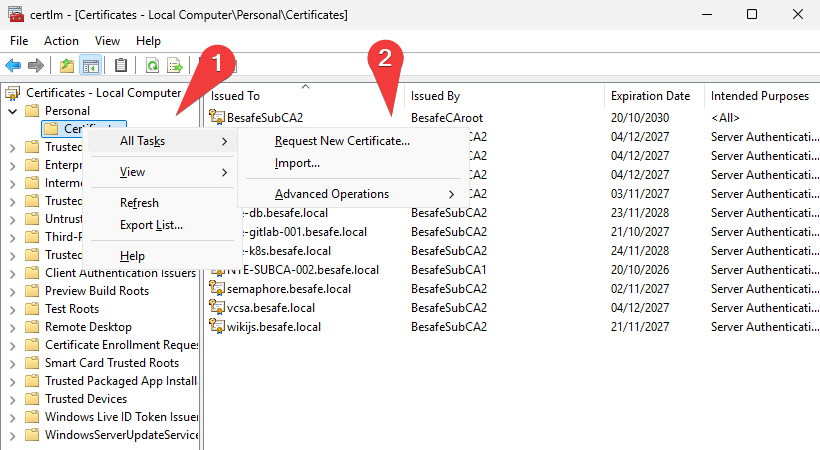Image resolution: width=820 pixels, height=450 pixels.
Task: Click the clipboard Paste toolbar icon
Action: pyautogui.click(x=121, y=65)
